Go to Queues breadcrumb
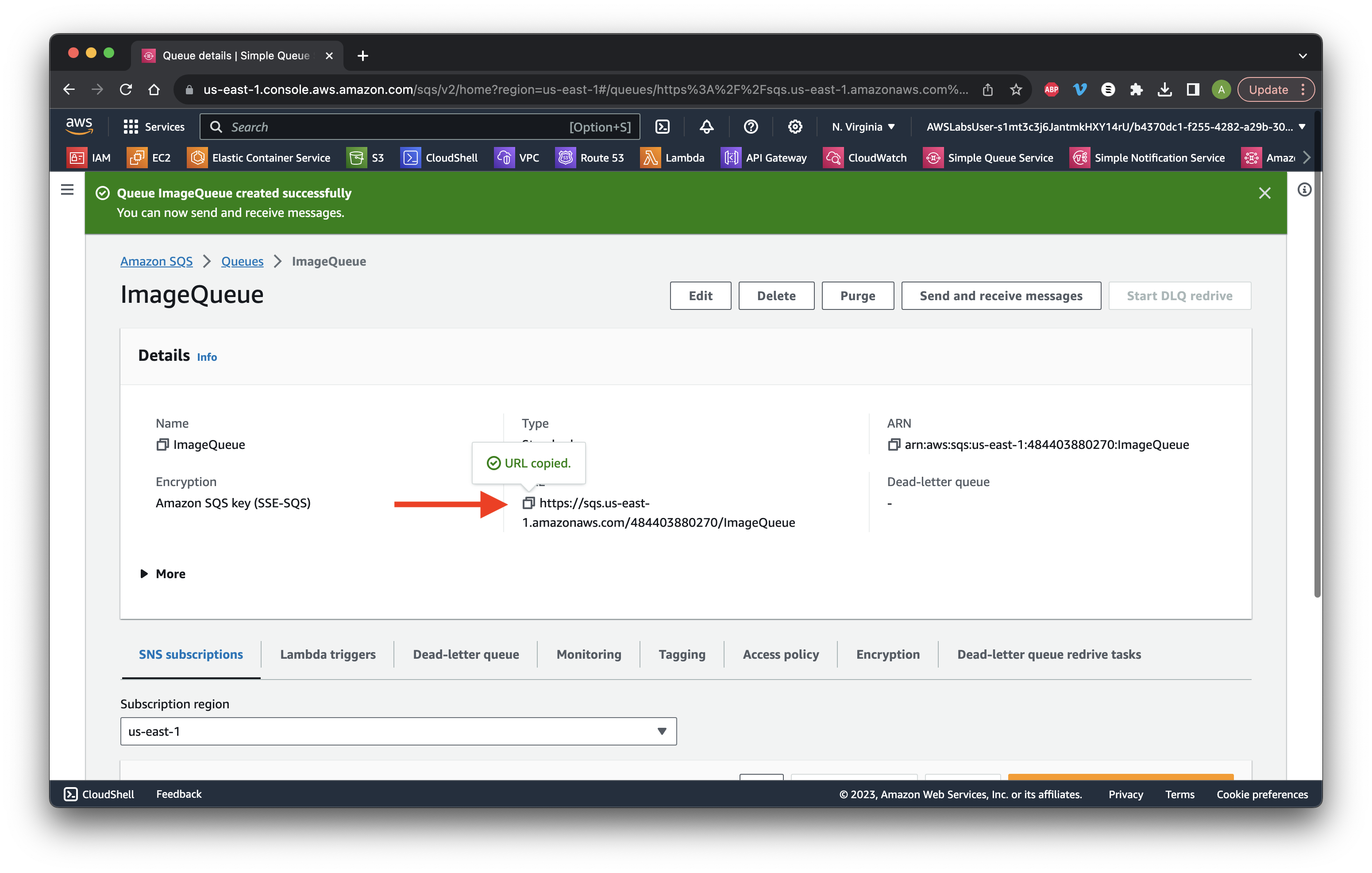This screenshot has height=873, width=1372. coord(242,261)
